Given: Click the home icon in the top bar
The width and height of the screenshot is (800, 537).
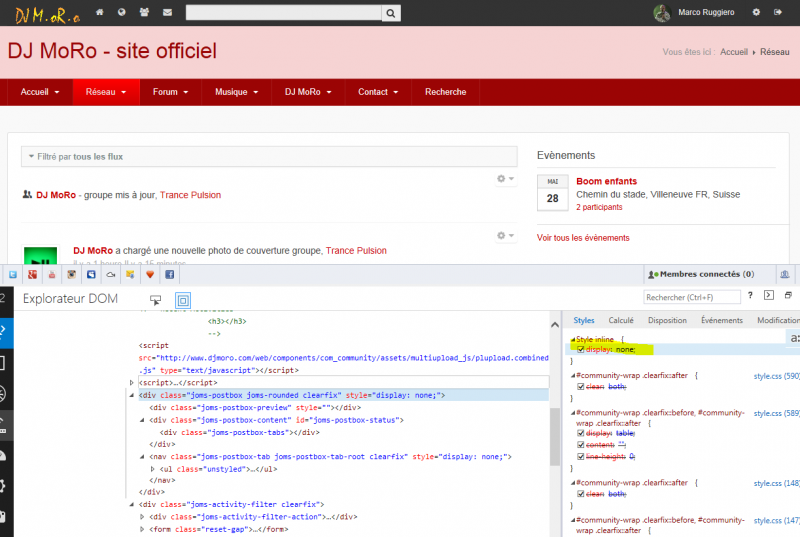Looking at the screenshot, I should tap(99, 12).
